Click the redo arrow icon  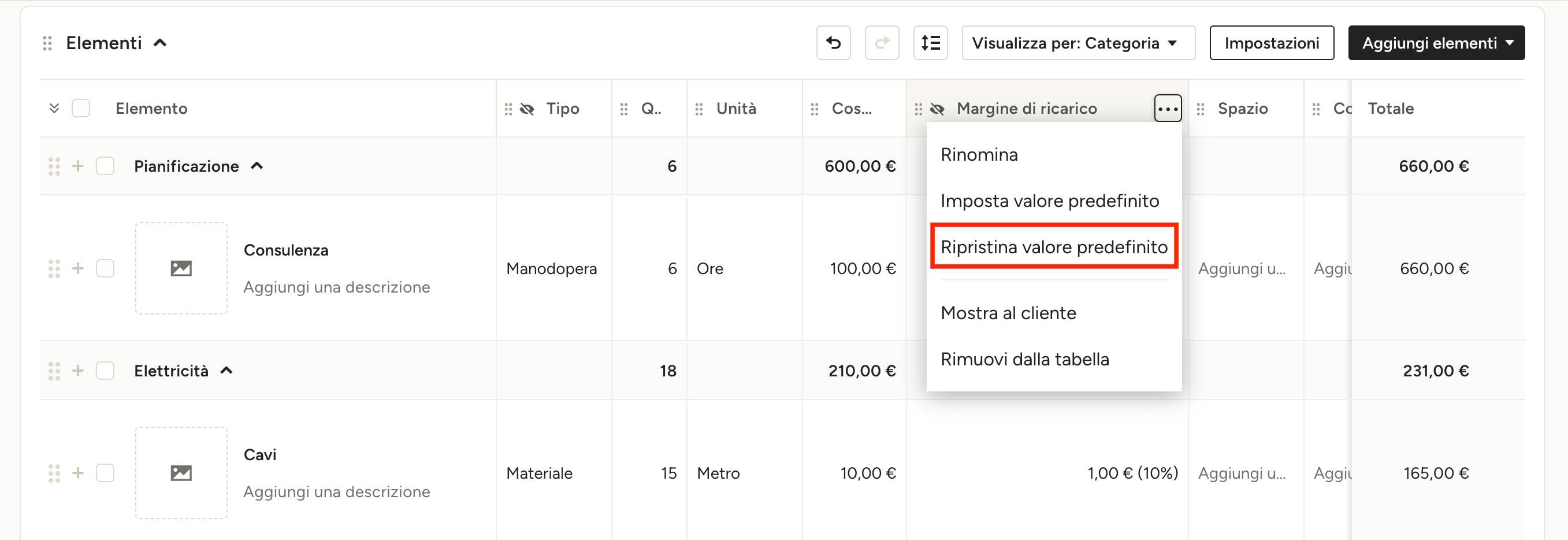pyautogui.click(x=882, y=43)
